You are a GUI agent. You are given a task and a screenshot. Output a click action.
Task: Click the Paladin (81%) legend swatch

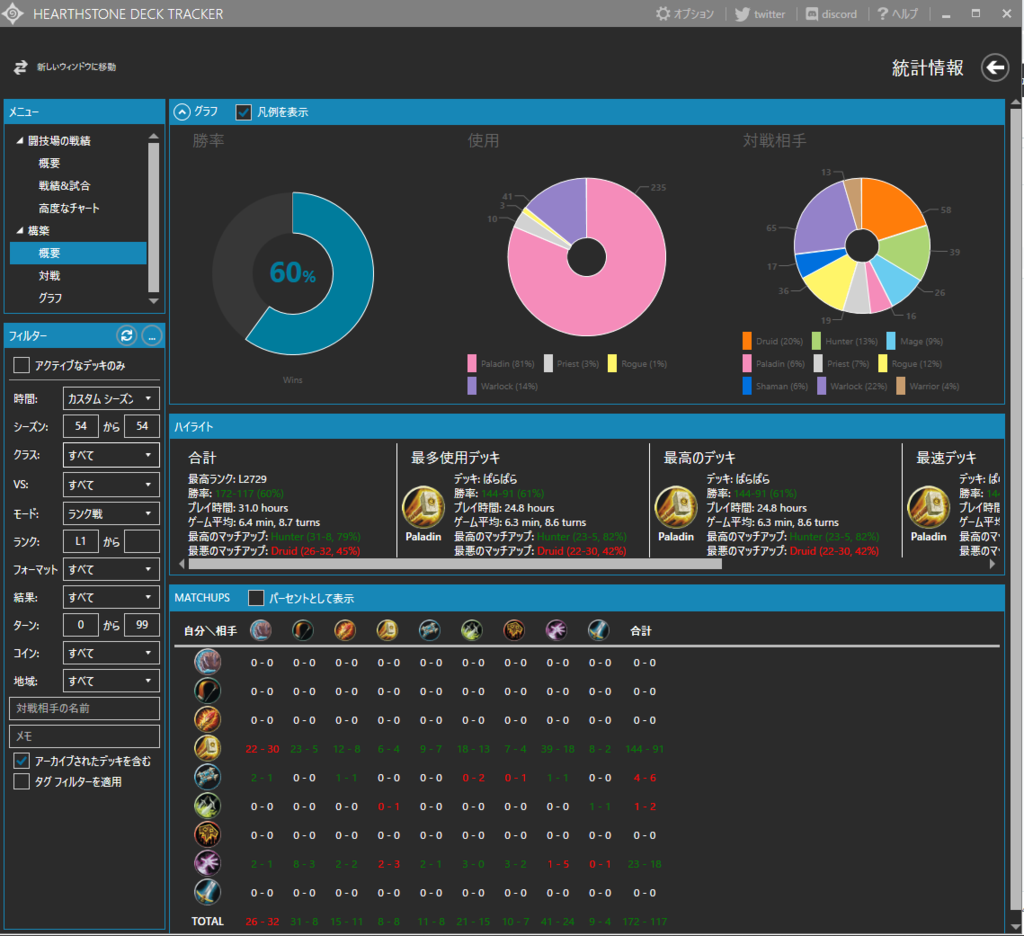pos(472,363)
